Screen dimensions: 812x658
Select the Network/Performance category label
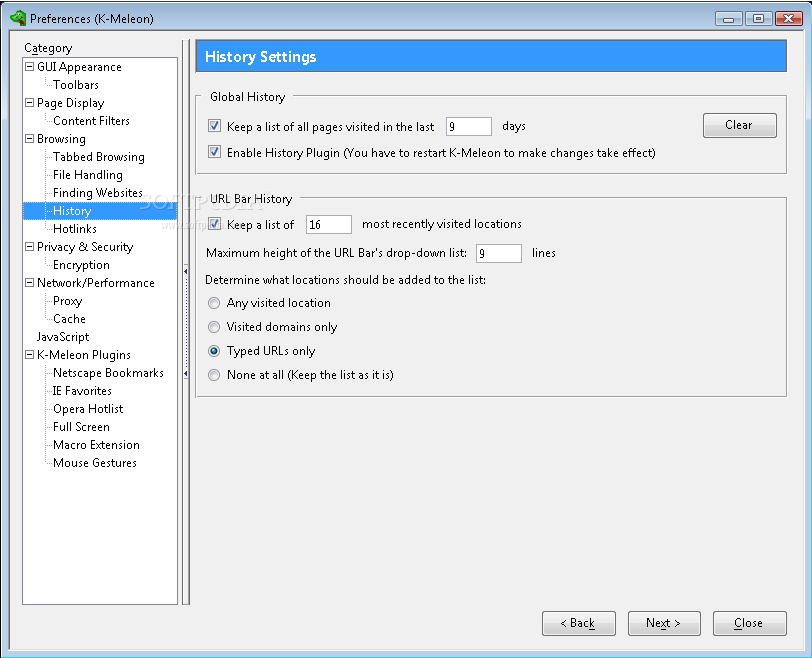pyautogui.click(x=96, y=283)
